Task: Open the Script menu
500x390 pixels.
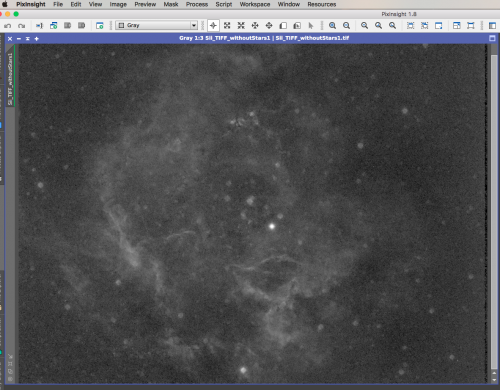Action: click(x=224, y=4)
